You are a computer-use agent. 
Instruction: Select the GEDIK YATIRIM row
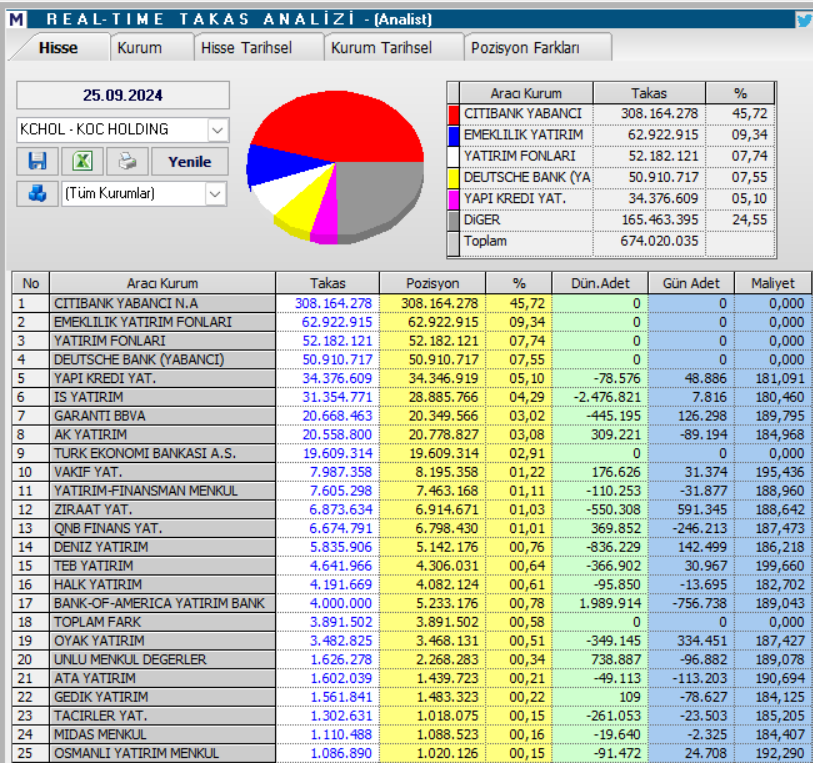coord(412,697)
